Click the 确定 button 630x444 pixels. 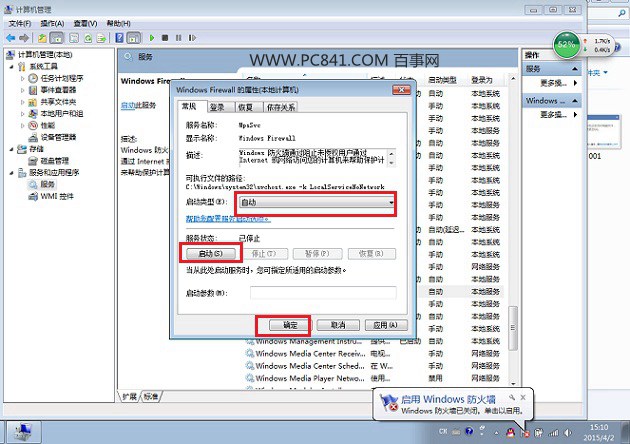coord(290,325)
